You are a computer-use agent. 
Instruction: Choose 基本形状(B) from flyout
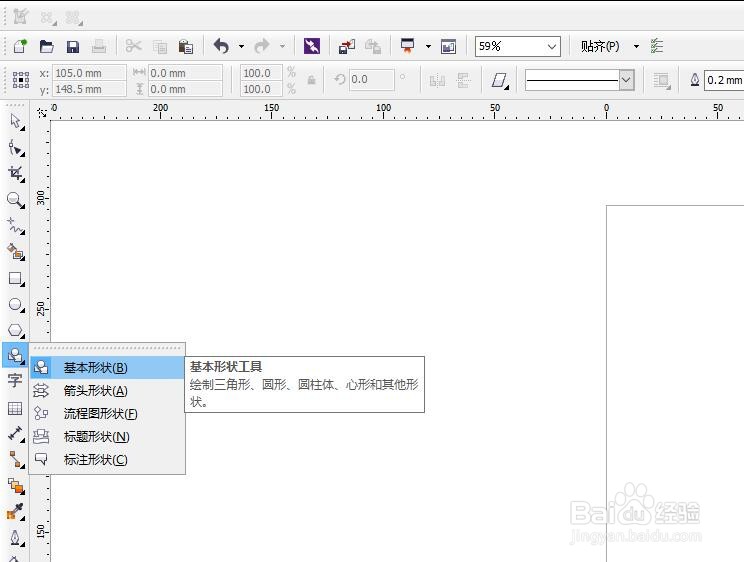(107, 367)
